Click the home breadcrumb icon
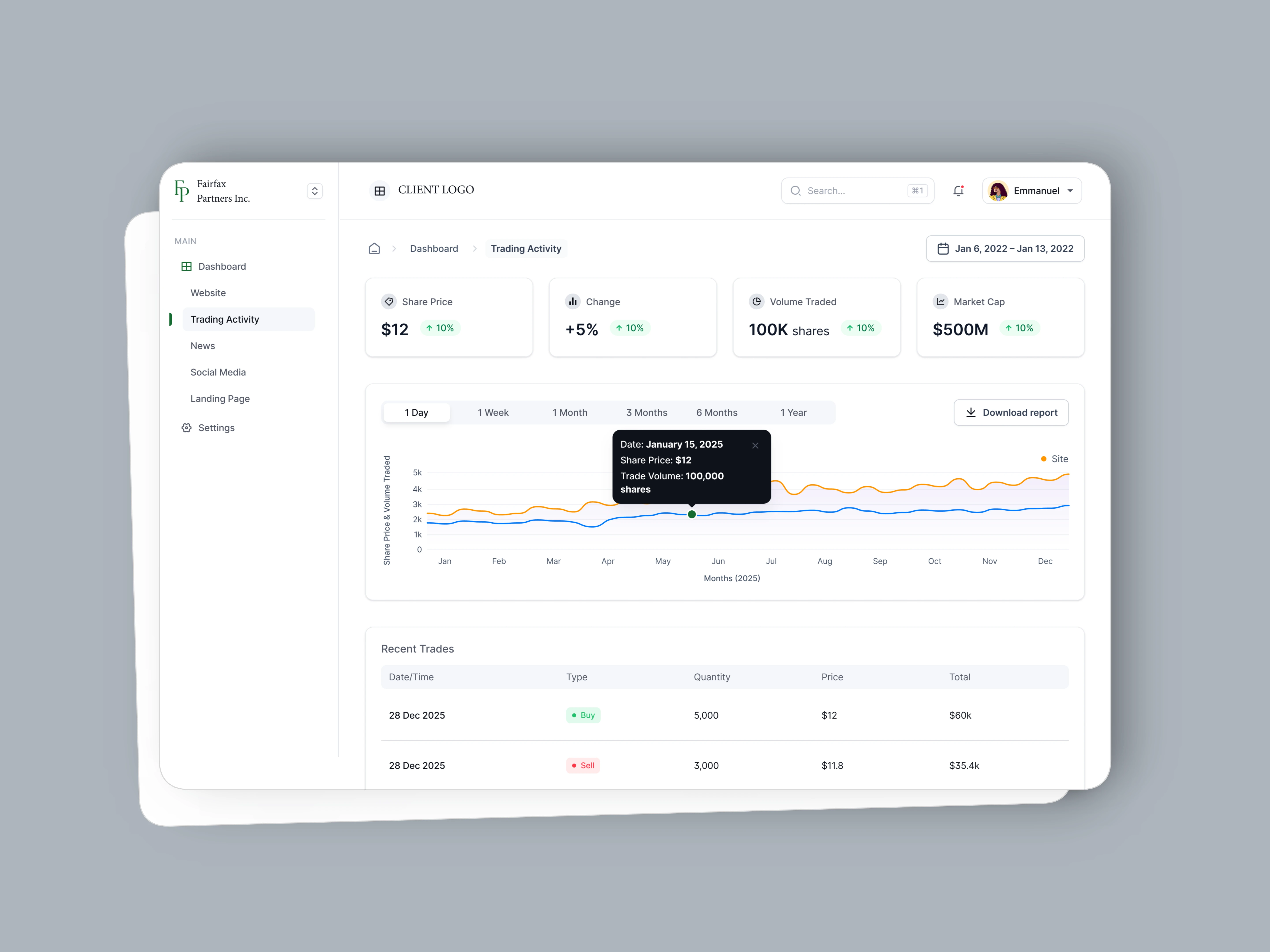1270x952 pixels. tap(374, 249)
